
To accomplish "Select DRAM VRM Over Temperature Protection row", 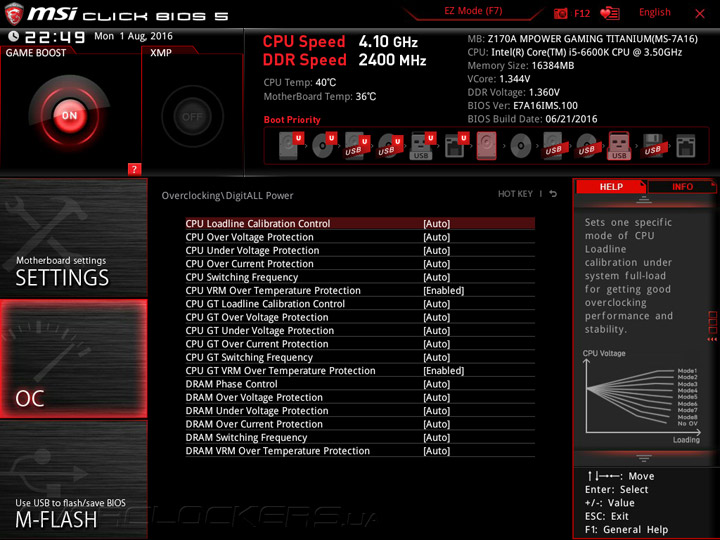I will (x=360, y=450).
